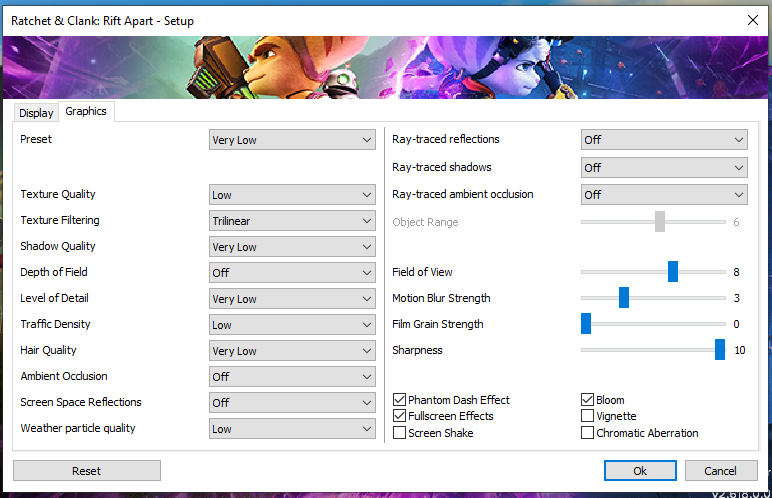Click the Sharpness value 10
This screenshot has height=498, width=772.
coord(740,350)
